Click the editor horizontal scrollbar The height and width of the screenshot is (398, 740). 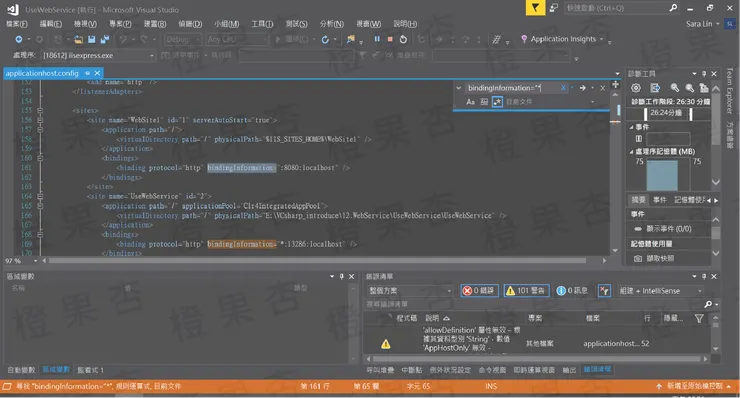[317, 261]
